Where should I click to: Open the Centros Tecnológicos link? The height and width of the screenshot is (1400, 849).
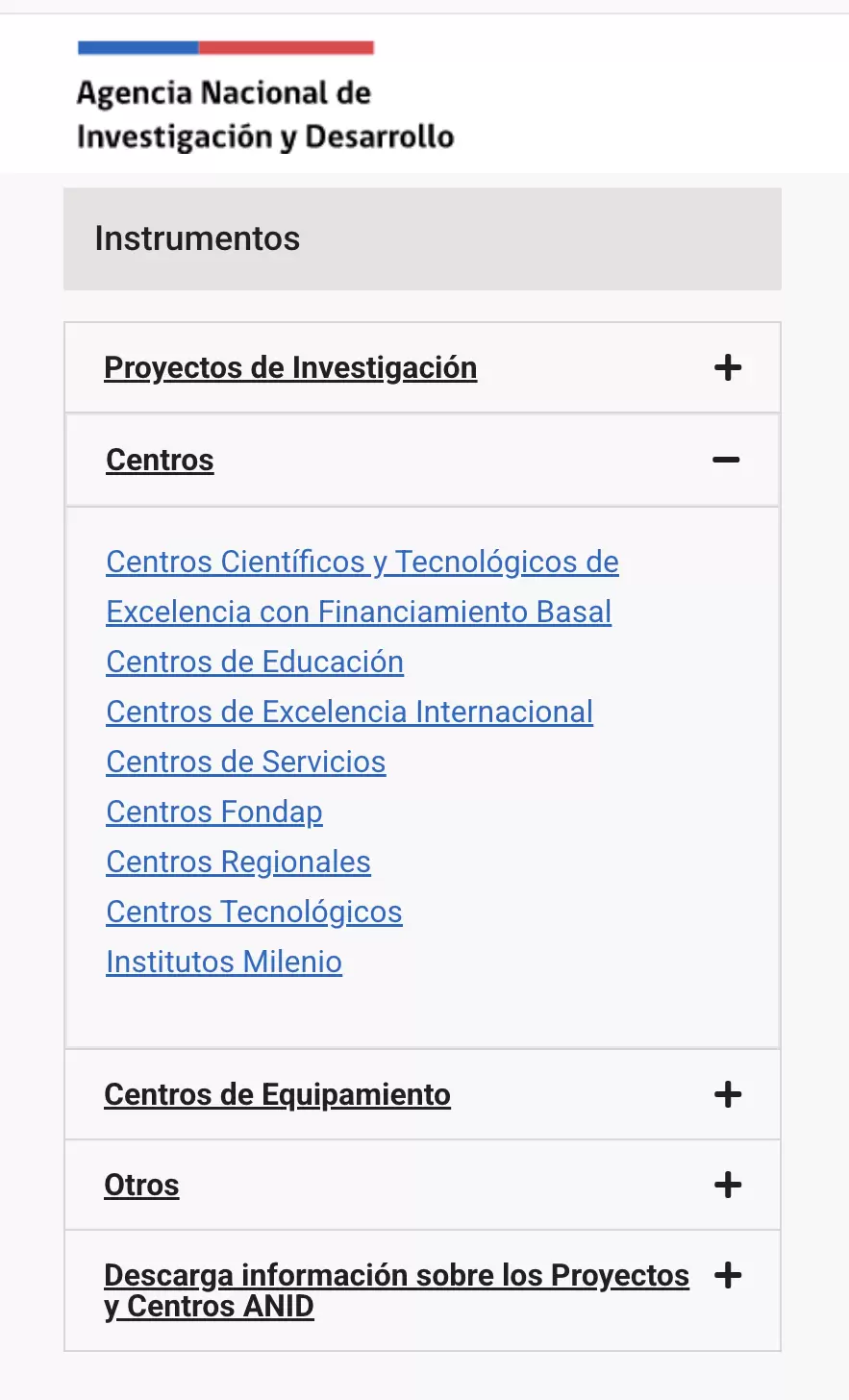coord(254,912)
